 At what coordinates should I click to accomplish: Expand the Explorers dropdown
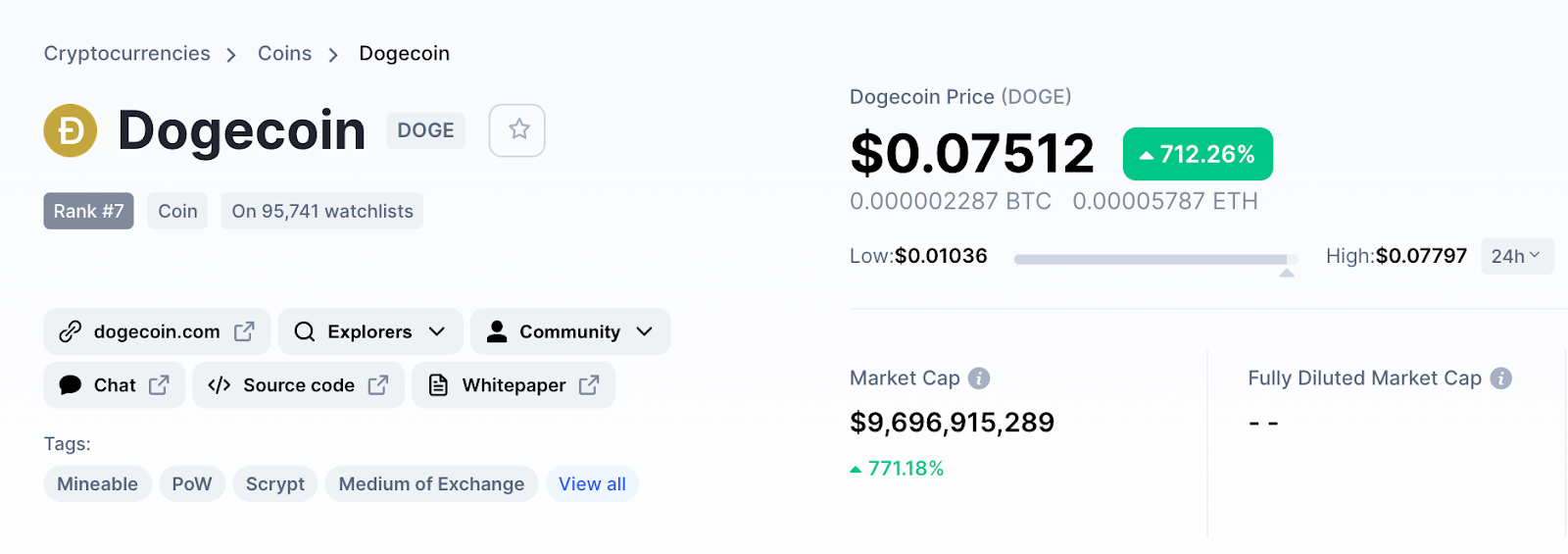point(437,331)
